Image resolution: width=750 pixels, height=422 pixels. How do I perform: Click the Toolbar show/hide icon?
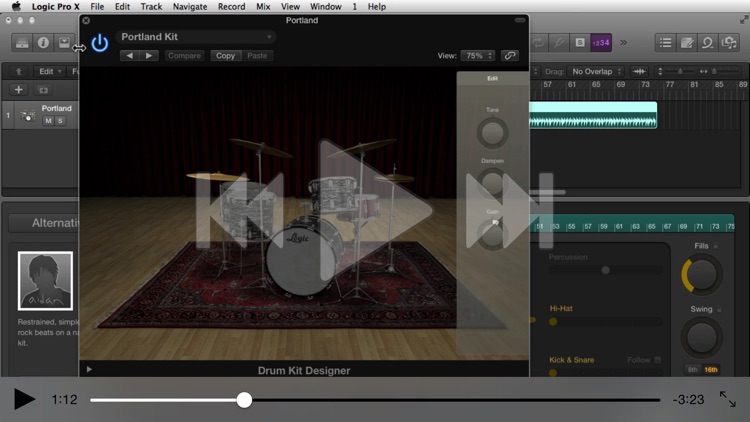coord(64,43)
